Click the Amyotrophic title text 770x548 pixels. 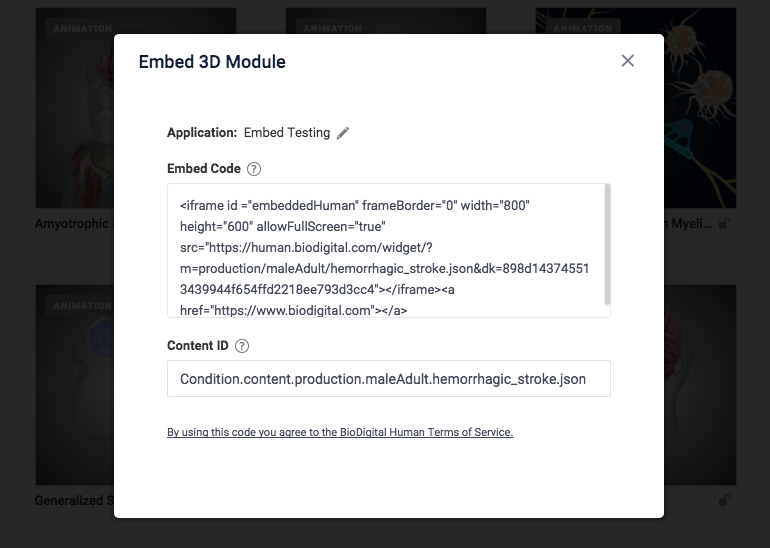pyautogui.click(x=72, y=224)
